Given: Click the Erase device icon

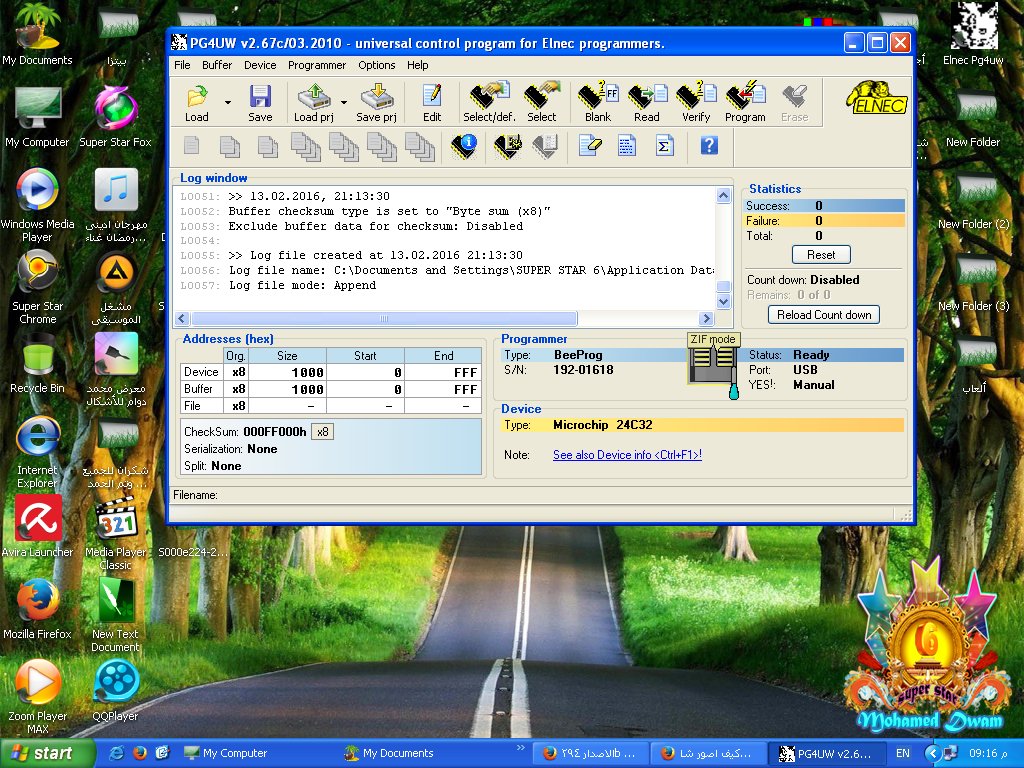Looking at the screenshot, I should tap(795, 103).
